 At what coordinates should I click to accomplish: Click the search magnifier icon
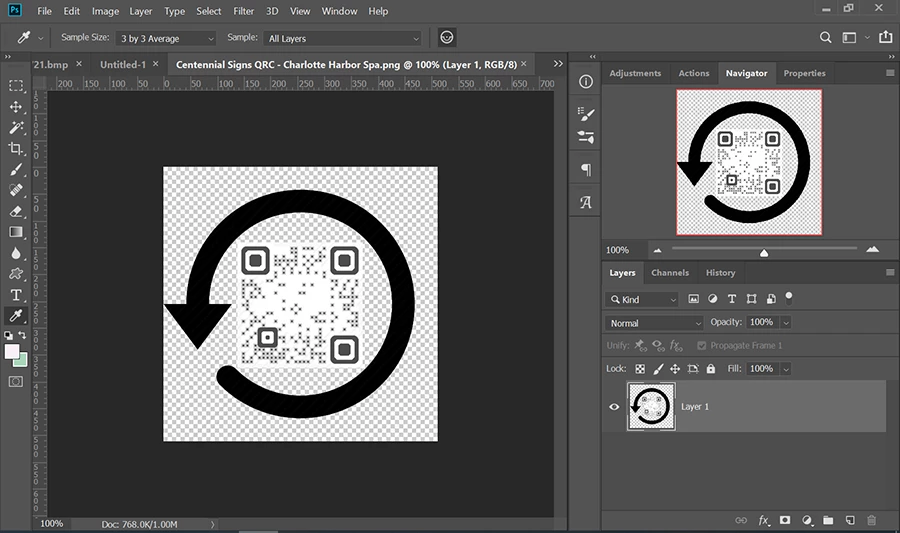click(825, 37)
